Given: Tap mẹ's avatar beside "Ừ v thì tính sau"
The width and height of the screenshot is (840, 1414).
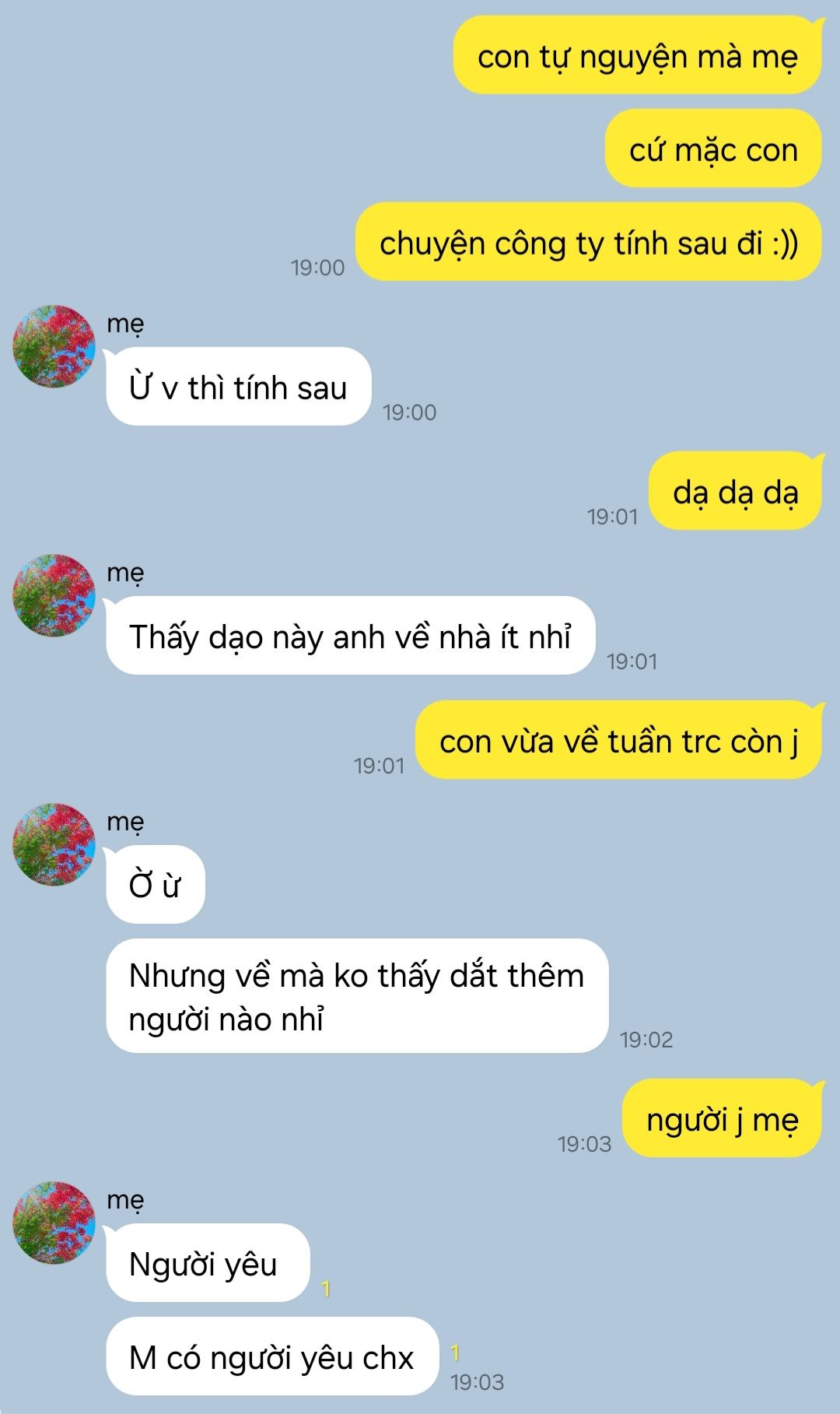Looking at the screenshot, I should (x=54, y=346).
